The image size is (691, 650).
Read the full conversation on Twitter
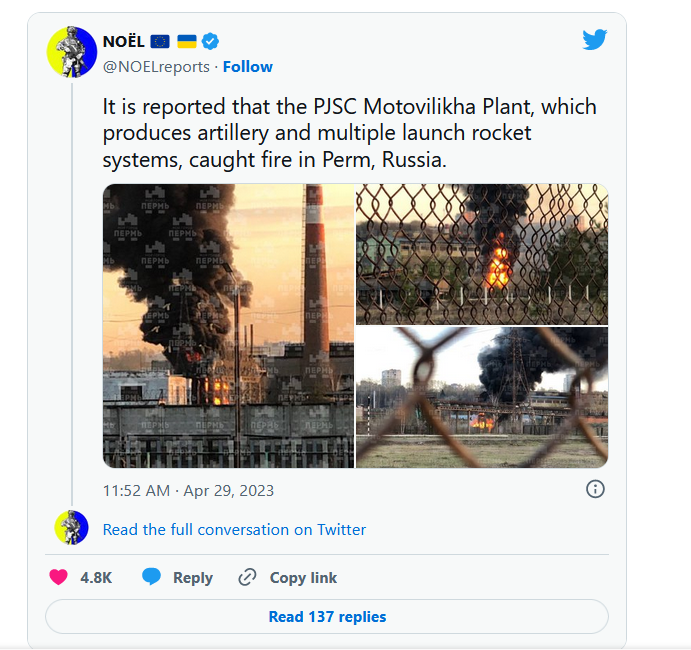point(234,529)
